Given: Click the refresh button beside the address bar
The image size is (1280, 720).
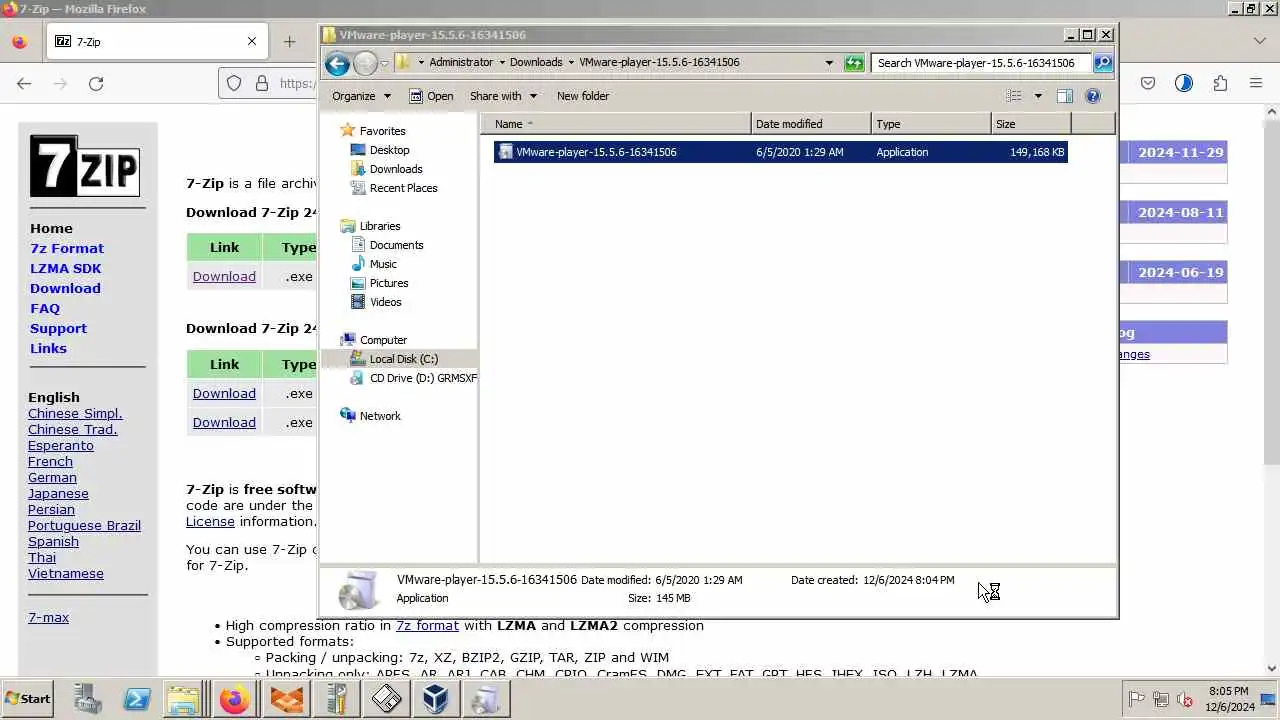Looking at the screenshot, I should (853, 63).
